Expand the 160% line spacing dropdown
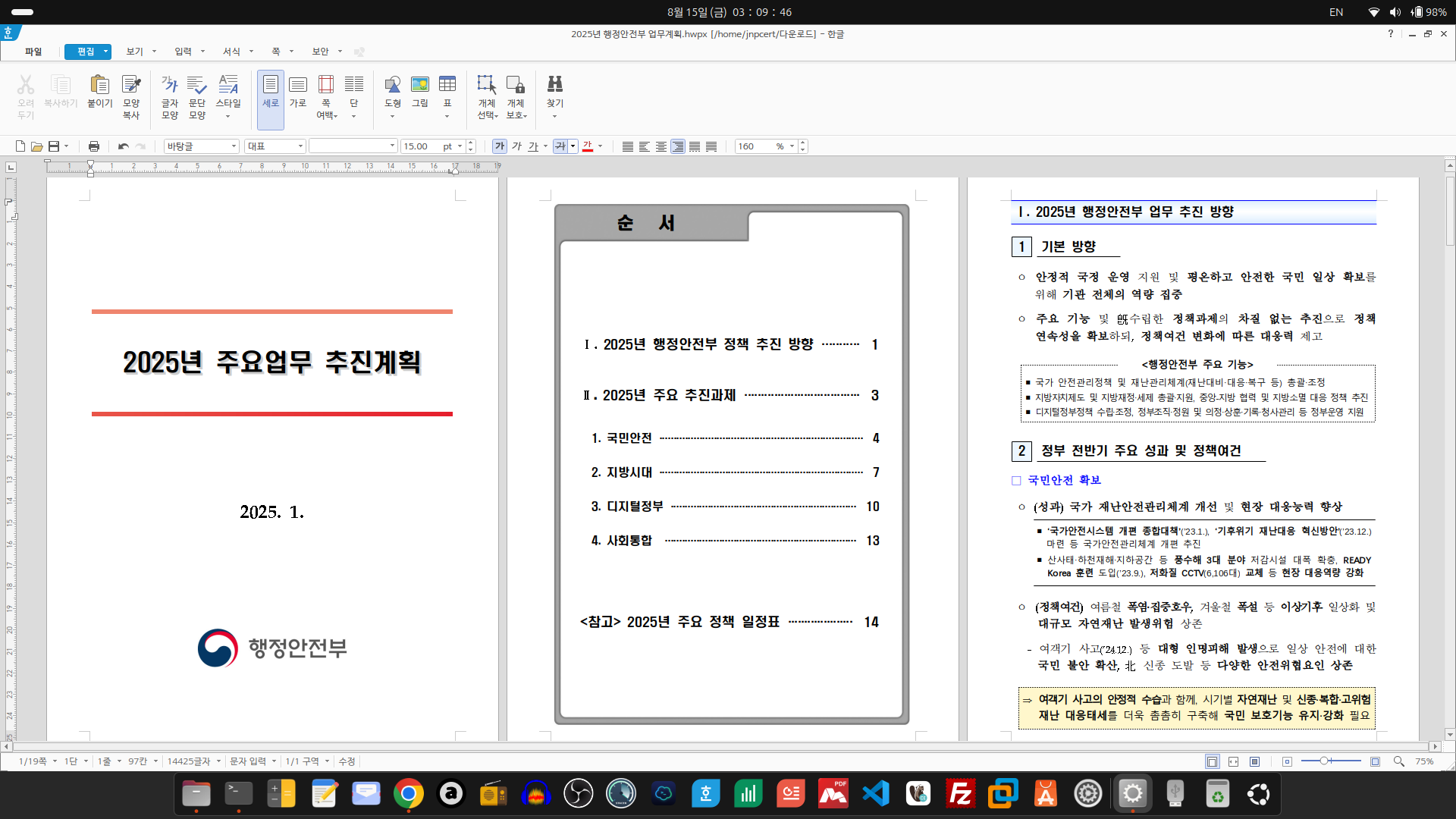This screenshot has height=819, width=1456. point(792,146)
